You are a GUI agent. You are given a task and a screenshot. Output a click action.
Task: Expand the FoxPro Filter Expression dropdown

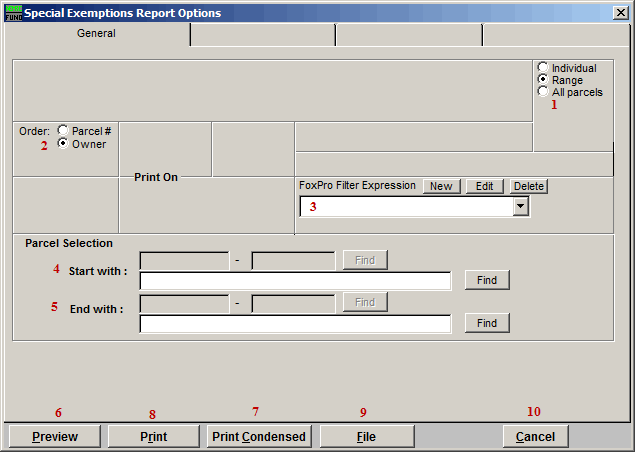520,207
